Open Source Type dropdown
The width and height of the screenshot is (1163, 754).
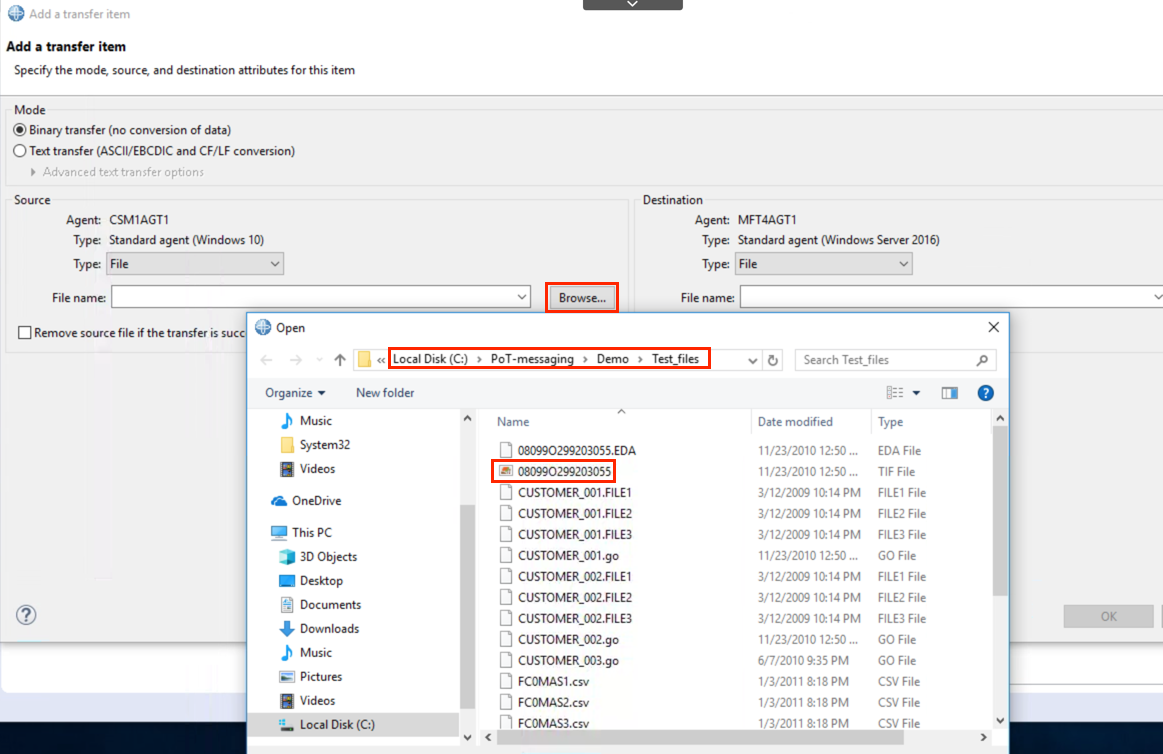pyautogui.click(x=195, y=264)
